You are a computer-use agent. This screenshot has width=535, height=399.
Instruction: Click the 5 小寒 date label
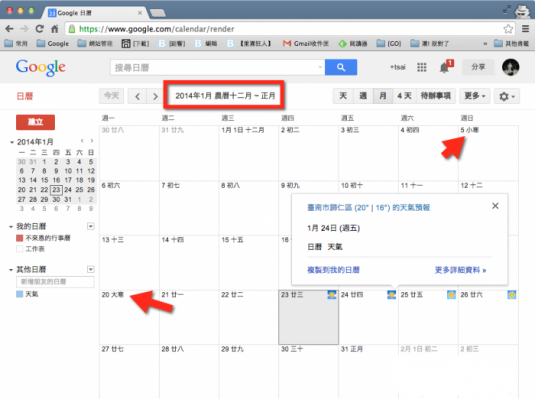pyautogui.click(x=469, y=130)
